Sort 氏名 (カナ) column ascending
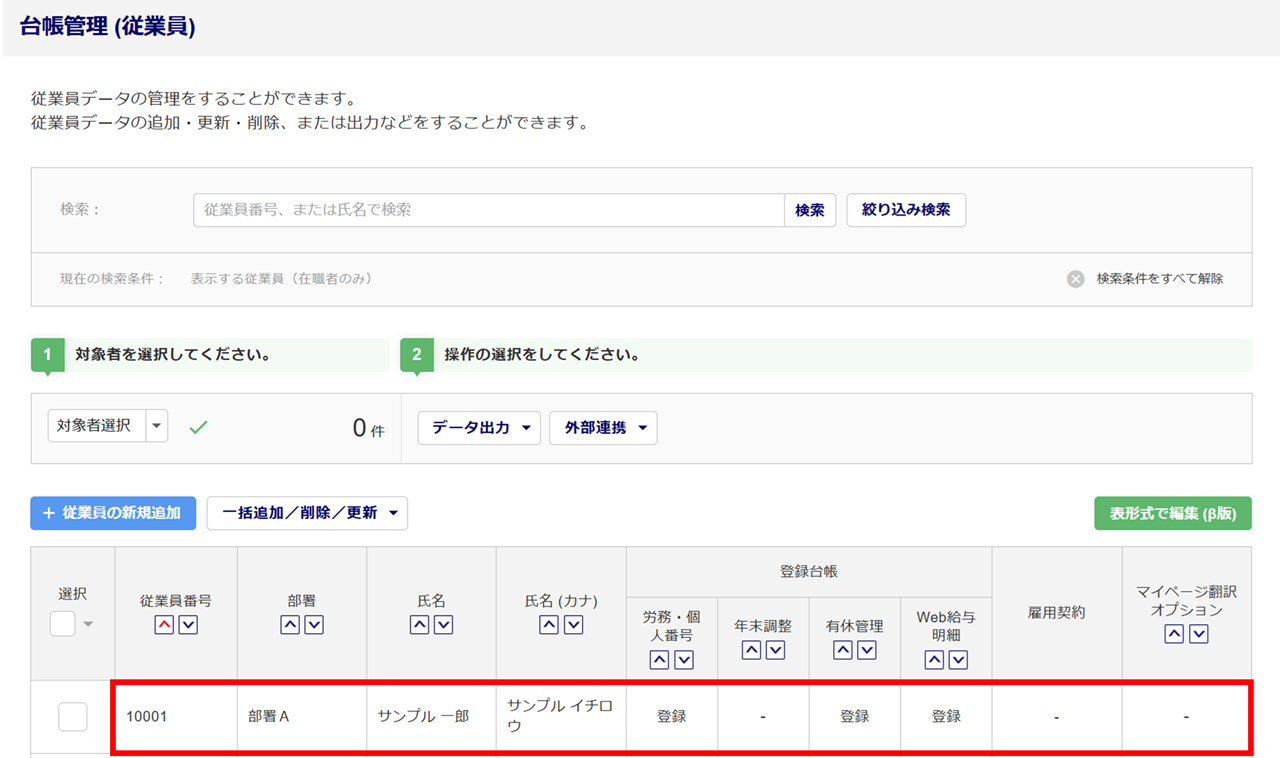Viewport: 1280px width, 758px height. click(x=549, y=625)
